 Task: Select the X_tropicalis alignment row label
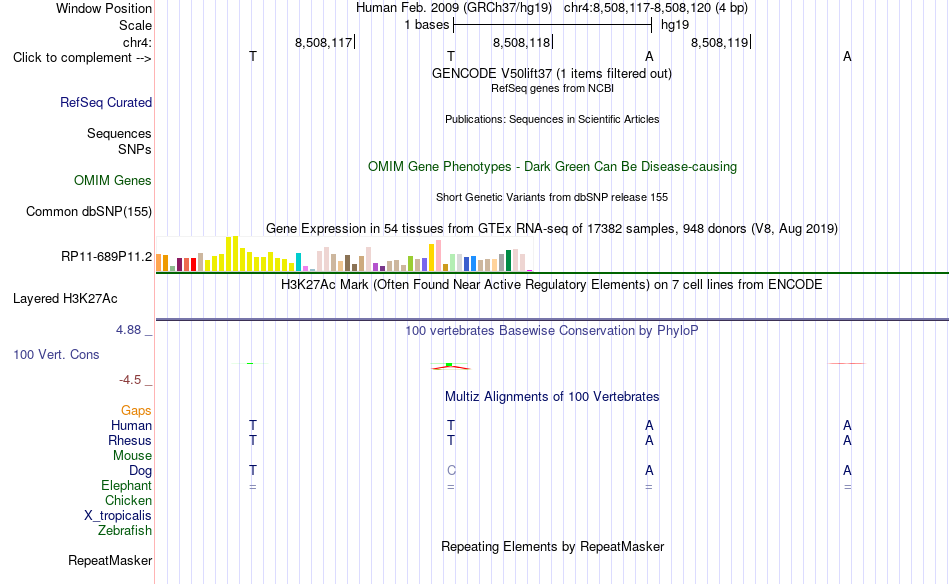point(118,516)
